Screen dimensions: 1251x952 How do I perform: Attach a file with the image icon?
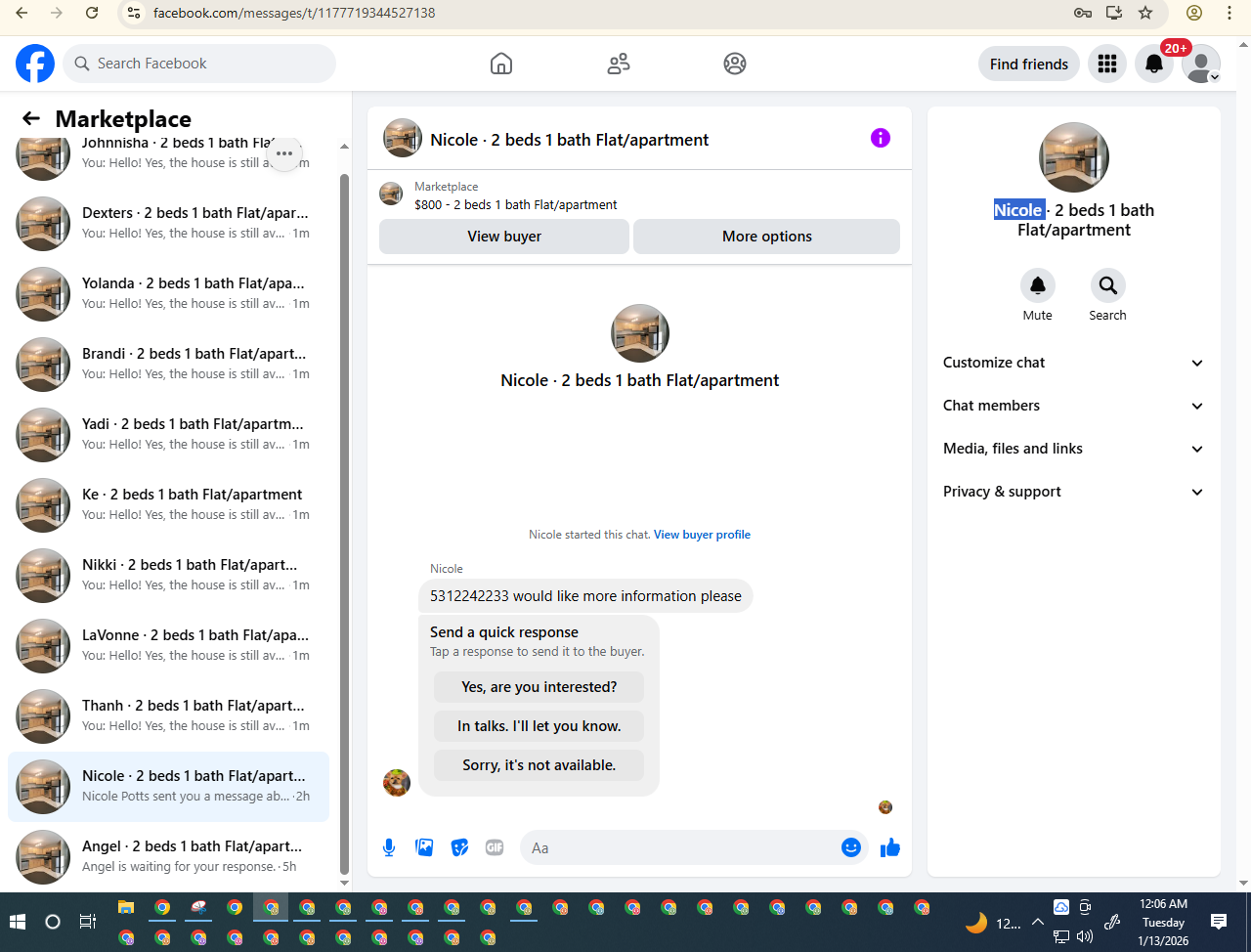coord(424,847)
